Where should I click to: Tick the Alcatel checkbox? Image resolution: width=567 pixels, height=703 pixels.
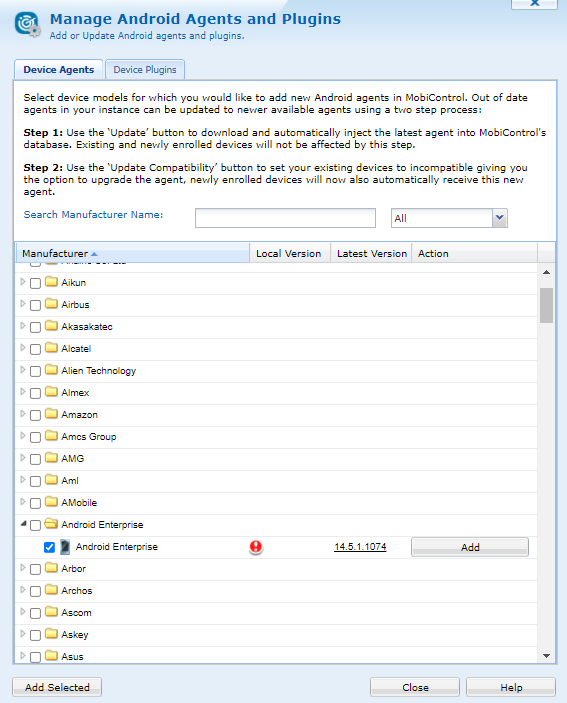[35, 349]
